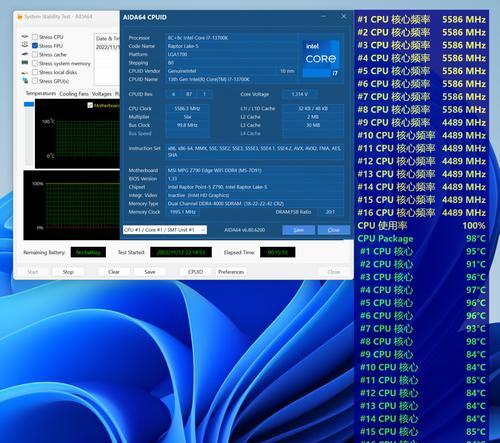The width and height of the screenshot is (500, 443).
Task: Click the Date & Time log column header
Action: click(x=107, y=38)
